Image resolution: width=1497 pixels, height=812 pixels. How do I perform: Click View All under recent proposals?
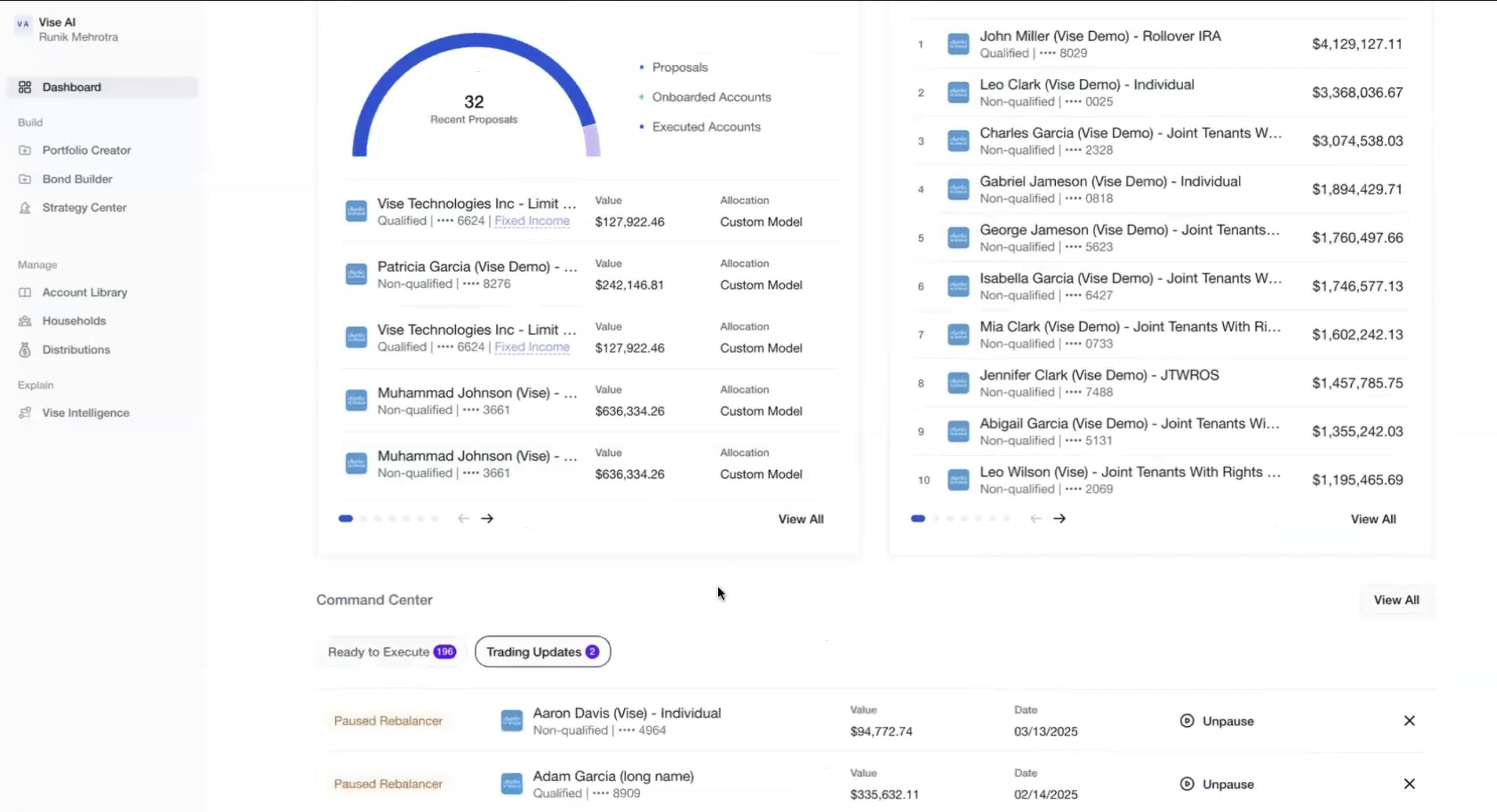(800, 519)
